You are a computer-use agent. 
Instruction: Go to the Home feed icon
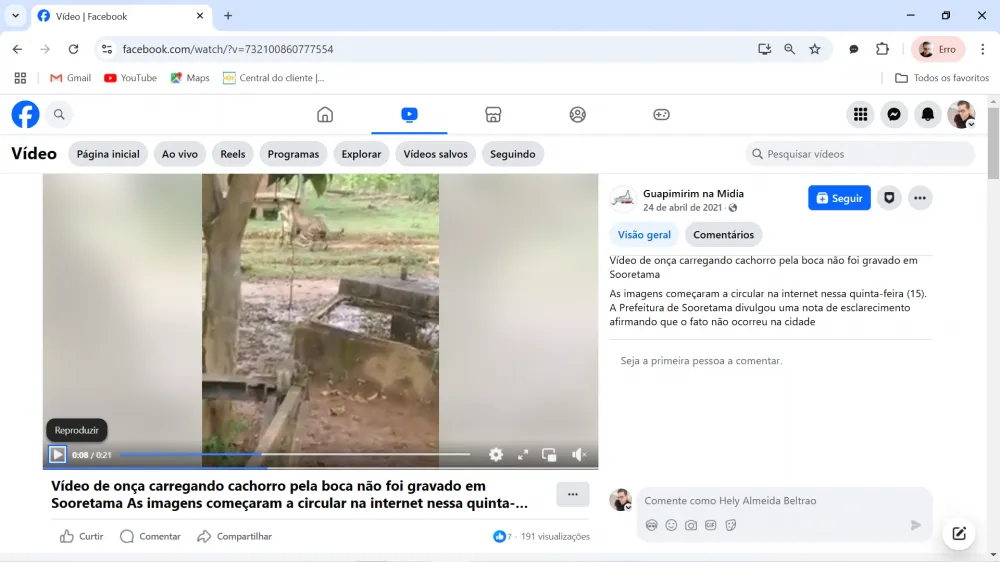tap(325, 115)
